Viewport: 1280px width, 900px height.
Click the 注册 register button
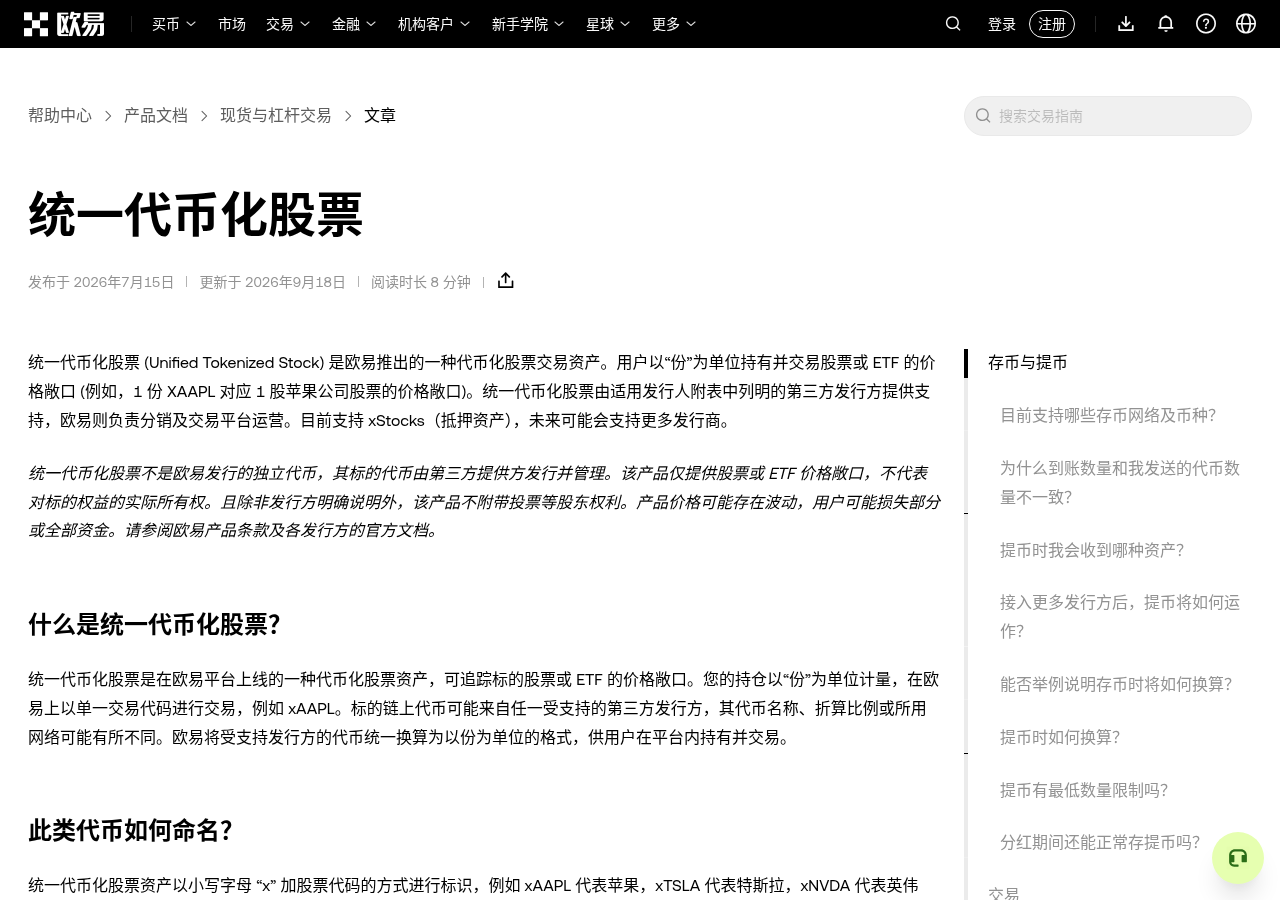[x=1052, y=24]
